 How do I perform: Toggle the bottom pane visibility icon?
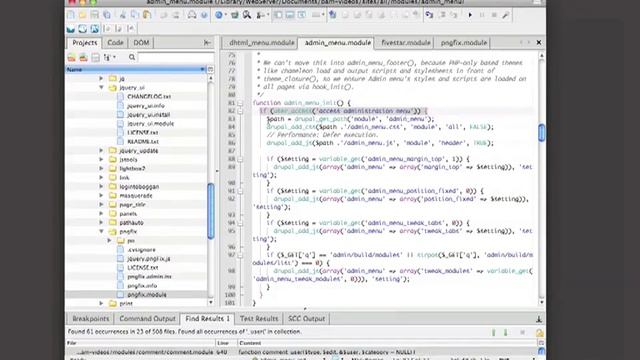coord(290,15)
